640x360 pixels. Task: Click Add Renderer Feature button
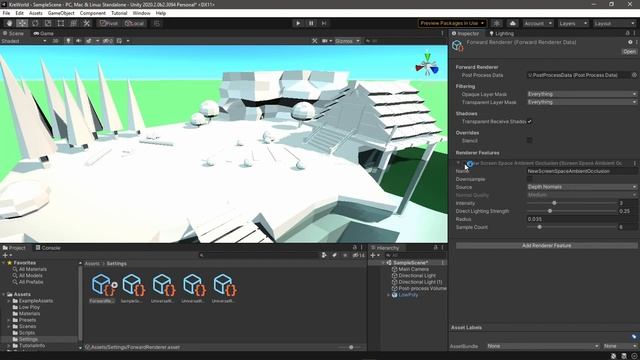pos(547,245)
